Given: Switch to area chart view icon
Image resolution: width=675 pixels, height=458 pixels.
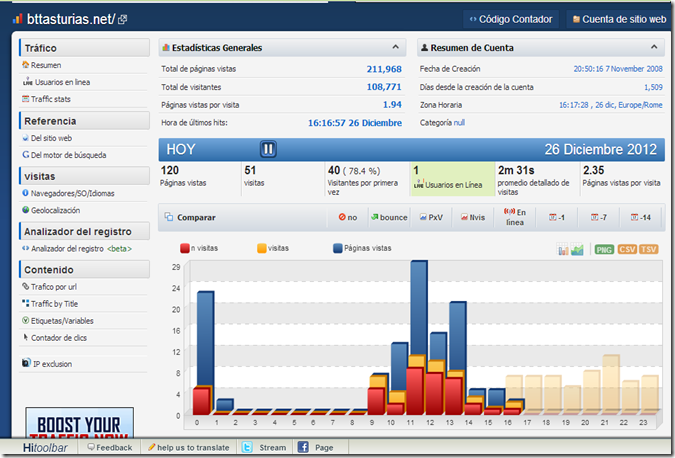Looking at the screenshot, I should pos(577,249).
